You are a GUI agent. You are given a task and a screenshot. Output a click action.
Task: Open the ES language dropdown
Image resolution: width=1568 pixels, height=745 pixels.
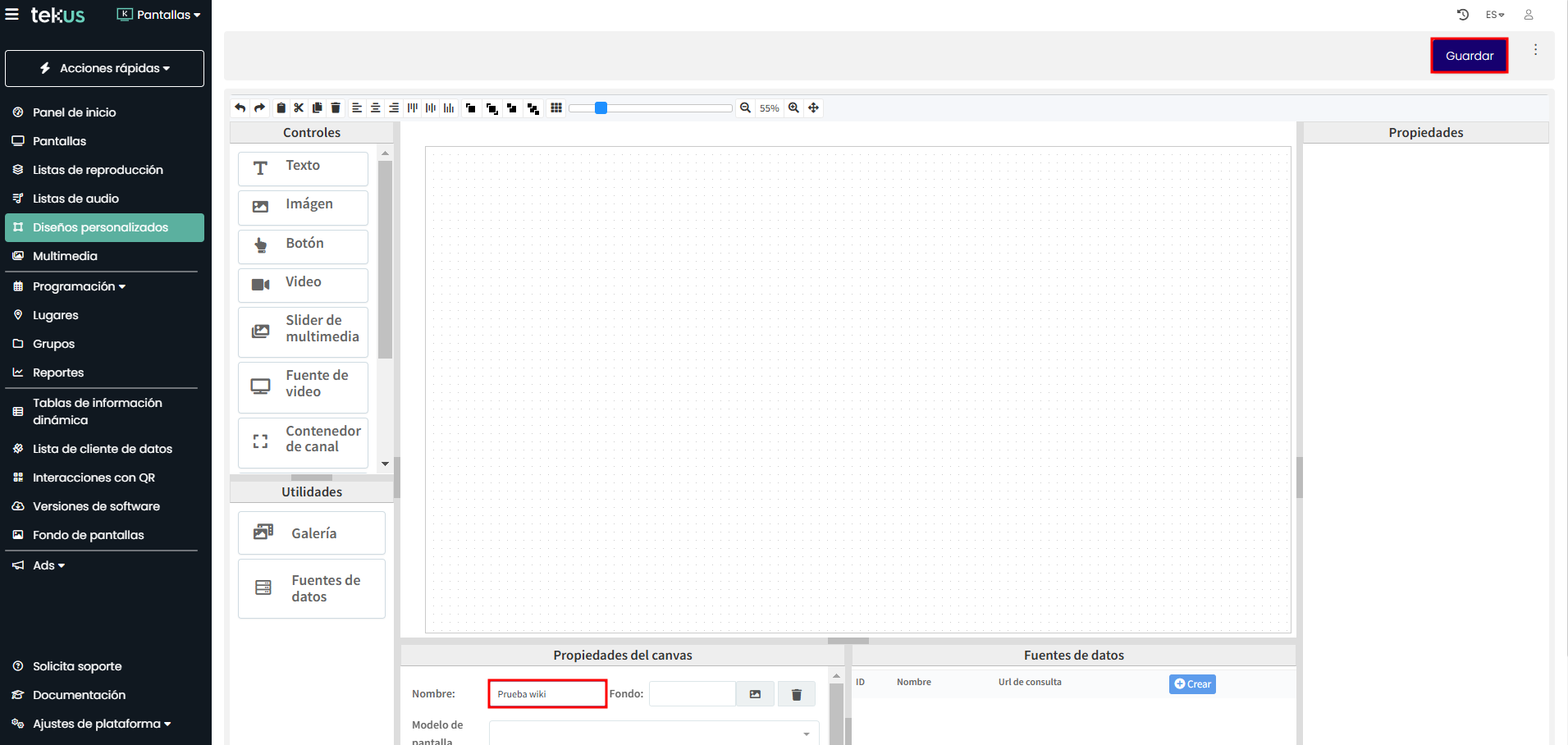(x=1494, y=15)
